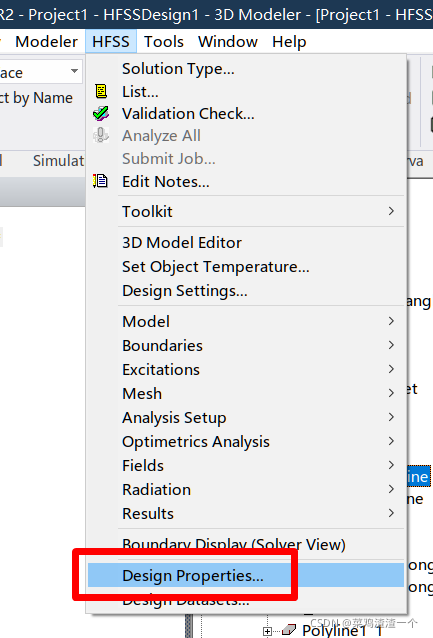Click the green Validation Check icon
This screenshot has width=433, height=638.
(x=101, y=114)
